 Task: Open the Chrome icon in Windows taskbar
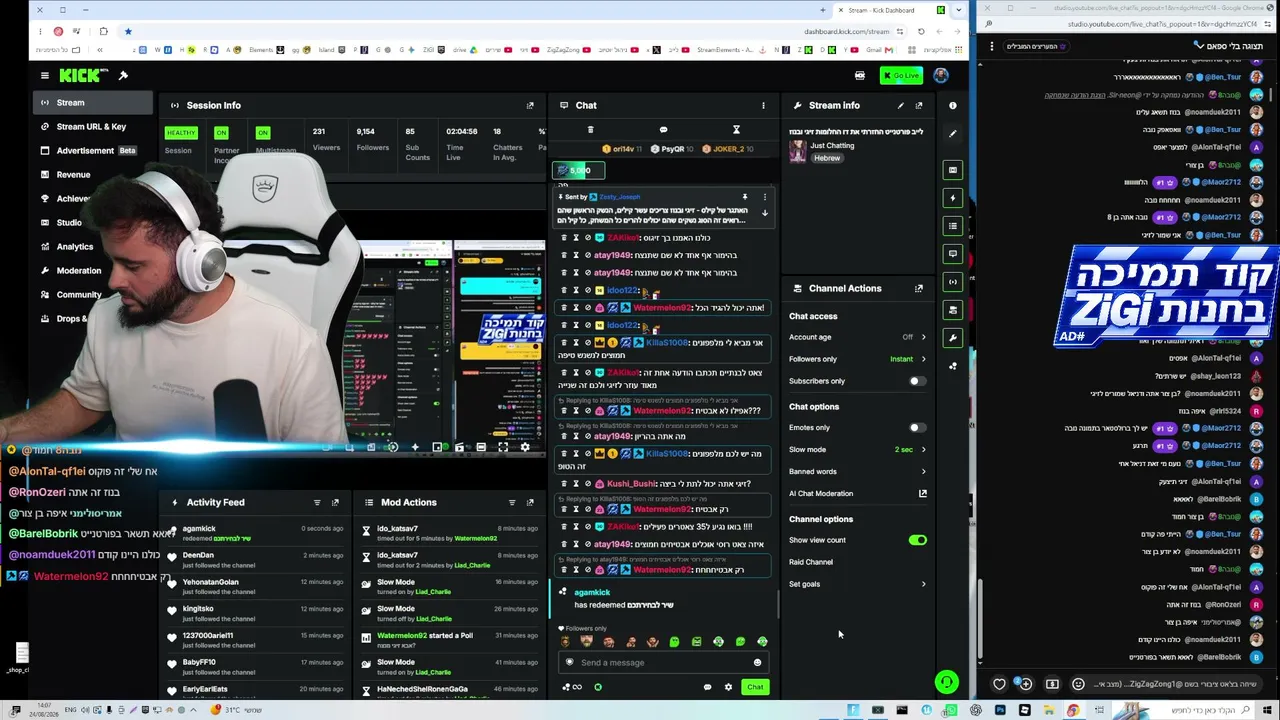click(x=1073, y=710)
